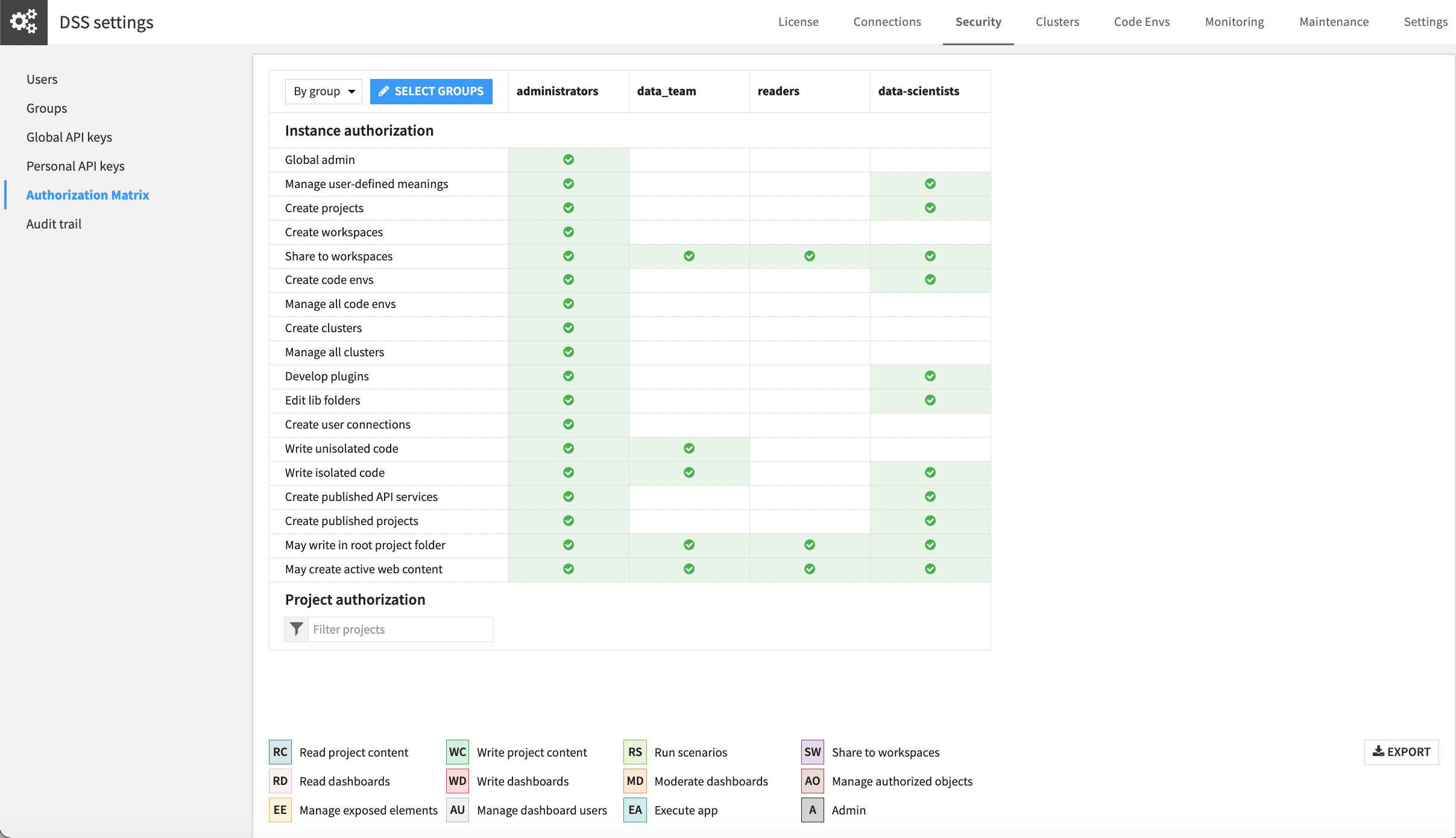Click data-scientists check for Create code envs

[930, 280]
